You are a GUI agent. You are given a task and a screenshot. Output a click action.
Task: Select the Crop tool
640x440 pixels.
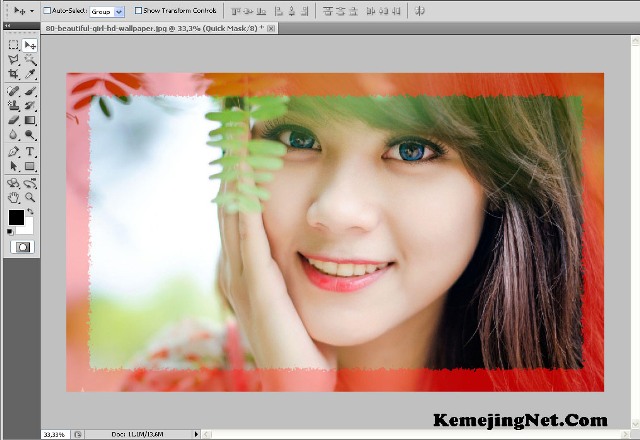coord(13,74)
